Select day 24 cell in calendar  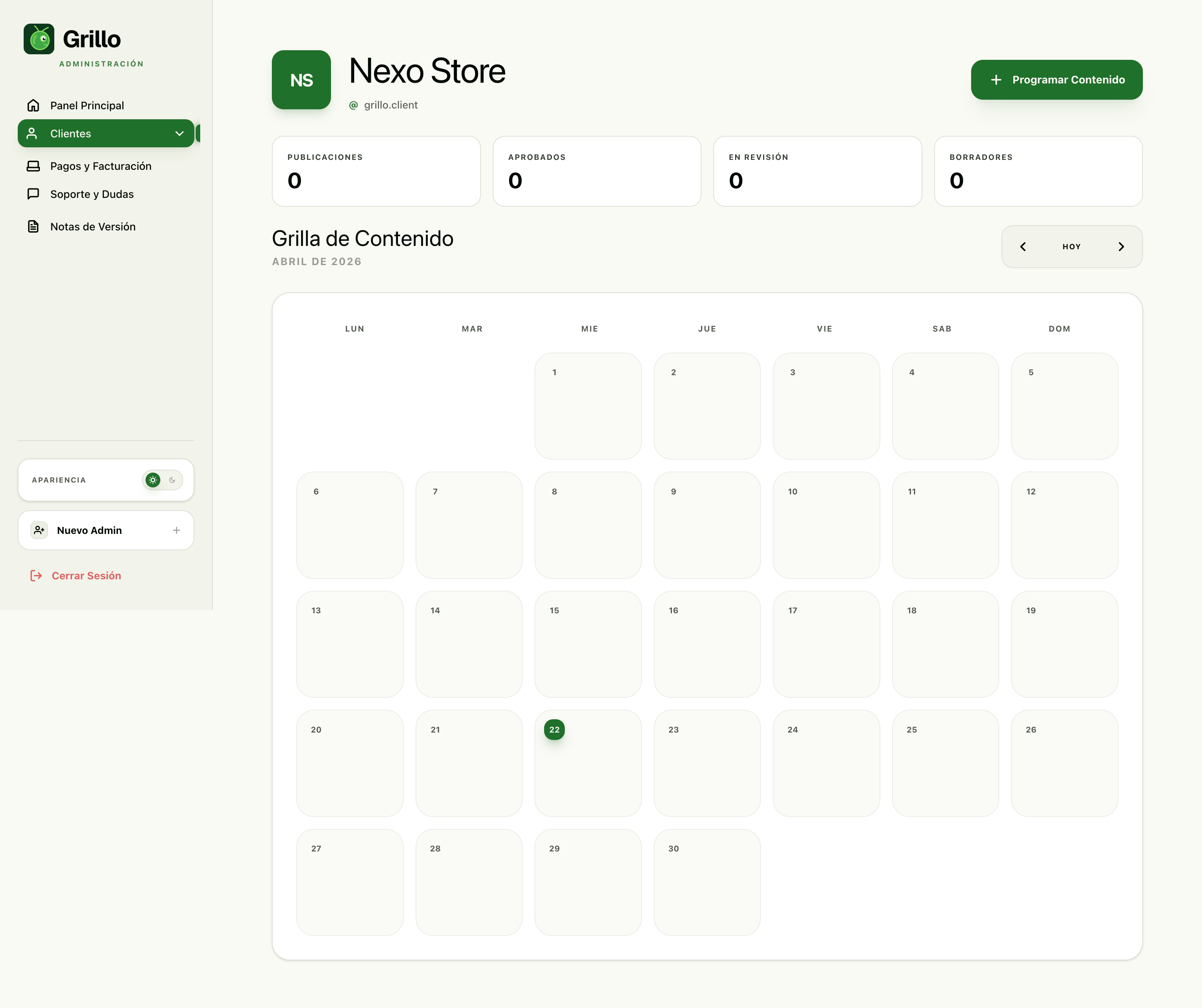tap(826, 763)
